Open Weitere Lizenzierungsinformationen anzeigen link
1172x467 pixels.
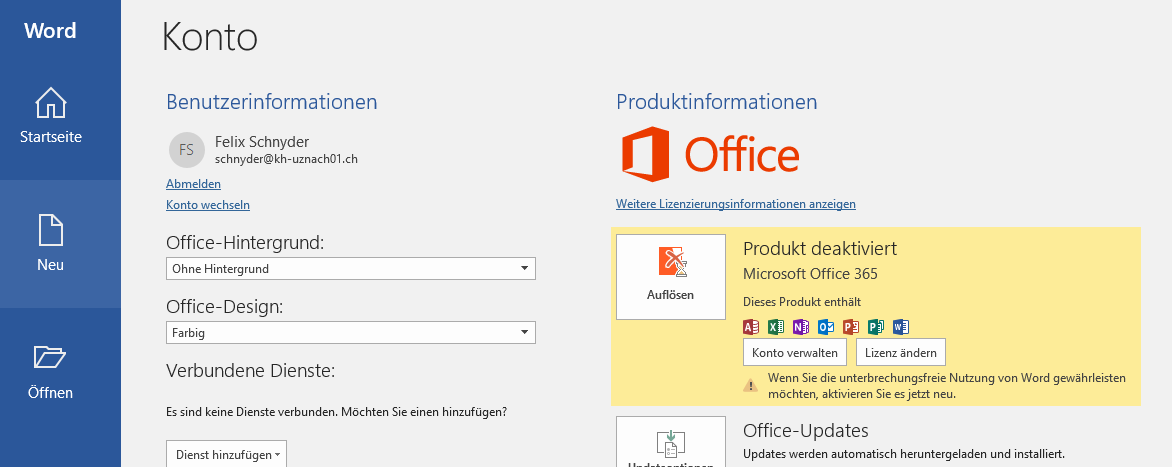735,203
